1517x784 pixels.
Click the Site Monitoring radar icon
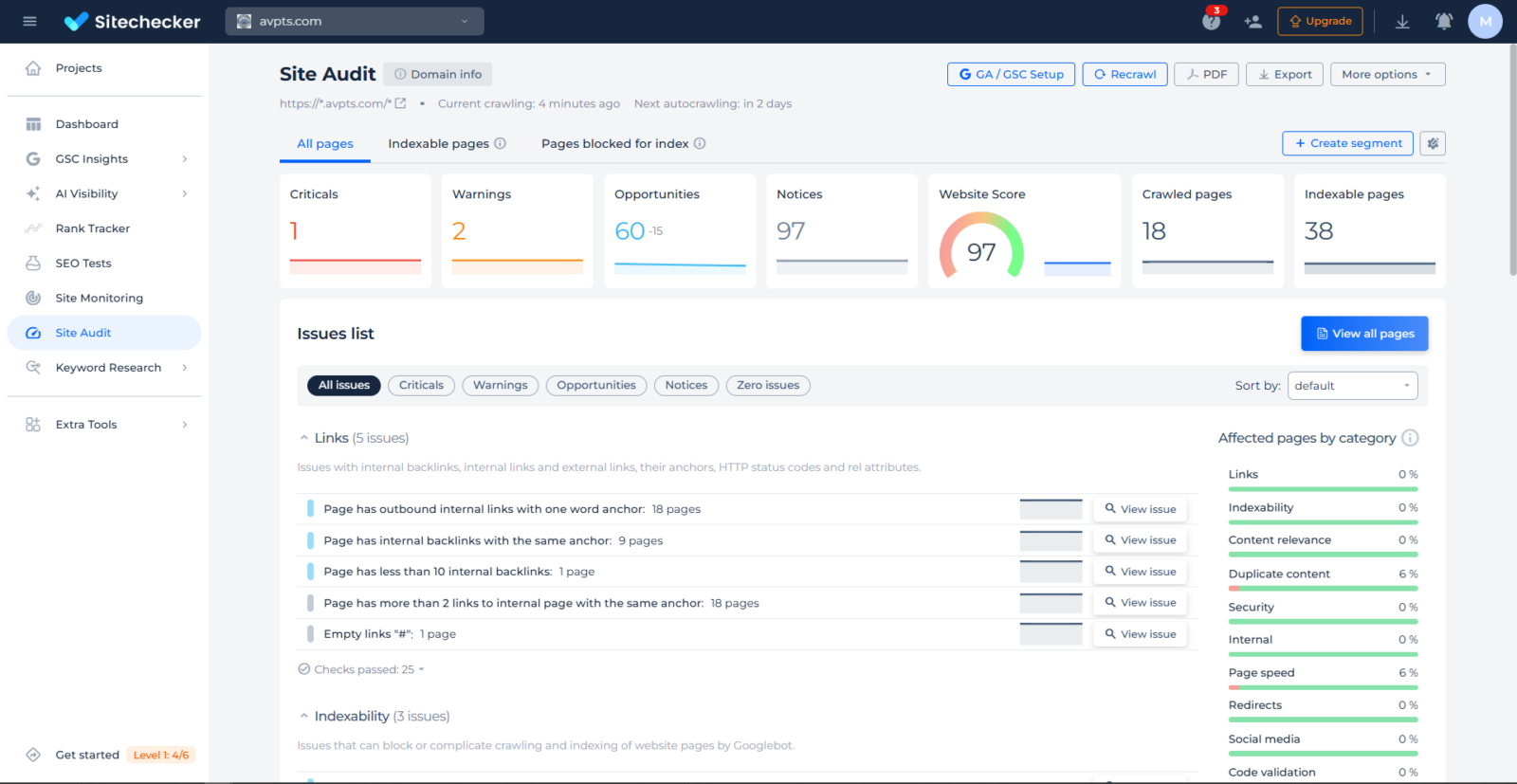[x=33, y=298]
